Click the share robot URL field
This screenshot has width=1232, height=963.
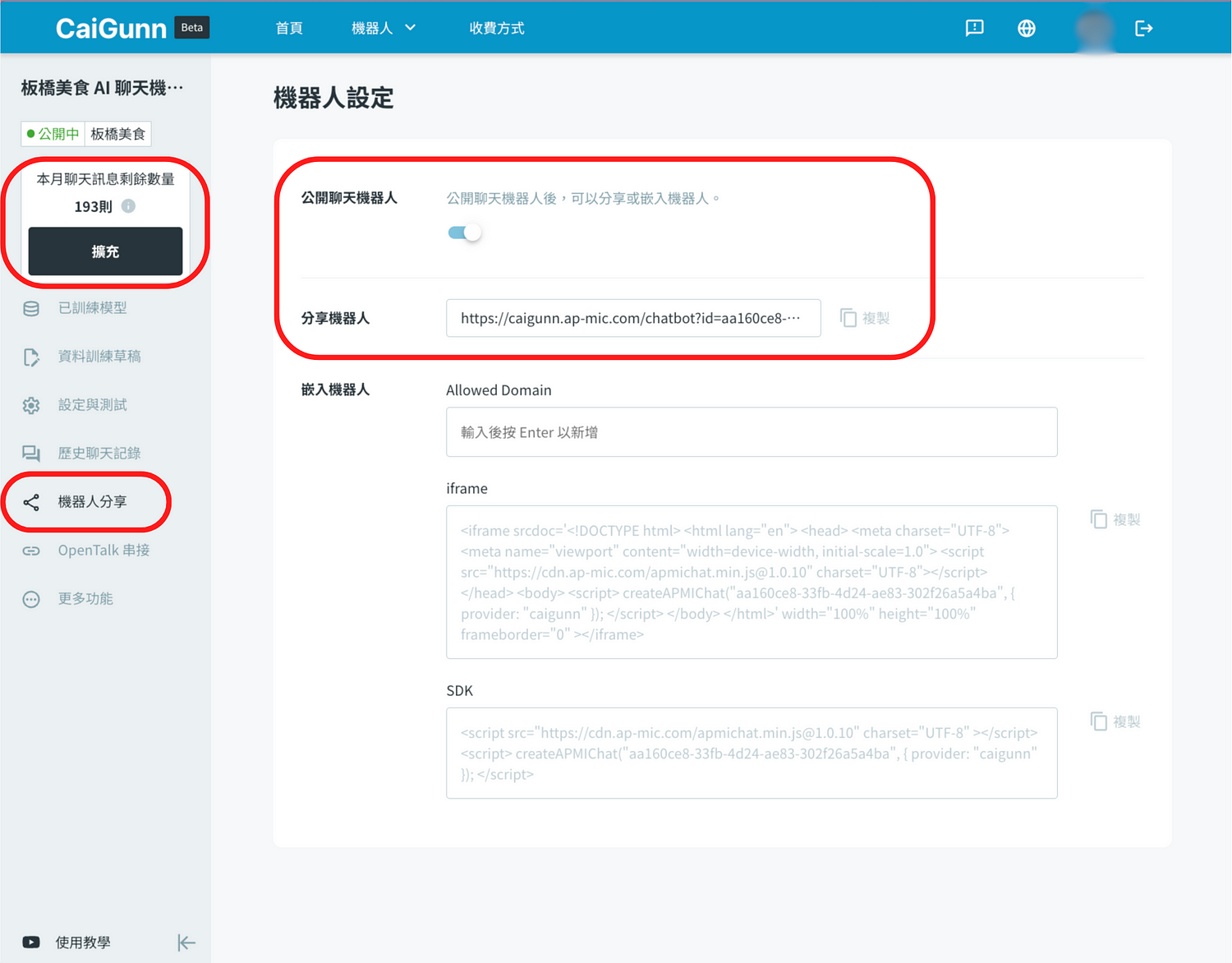pos(633,318)
